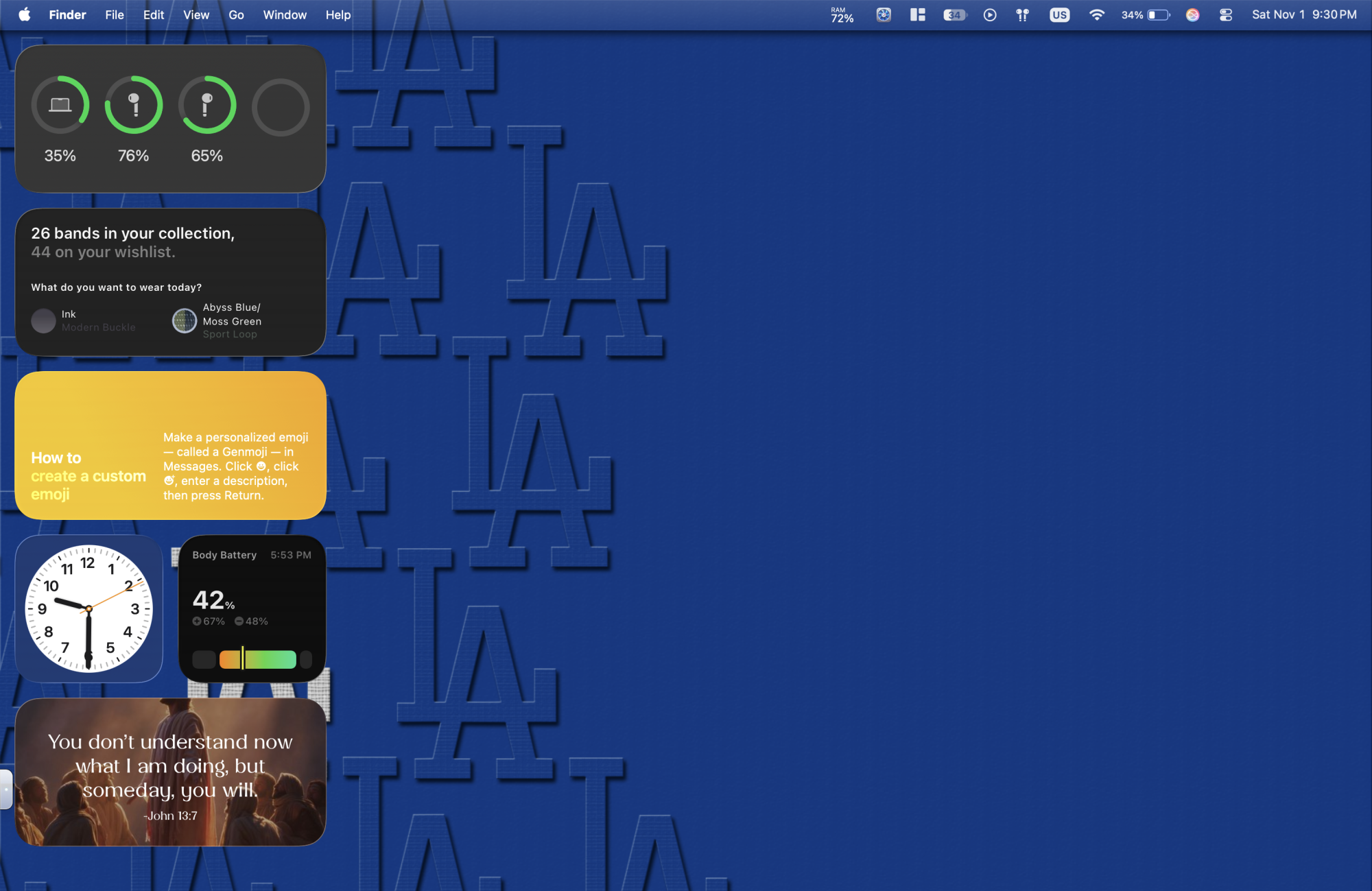The height and width of the screenshot is (891, 1372).
Task: Open the Help menu
Action: (338, 14)
